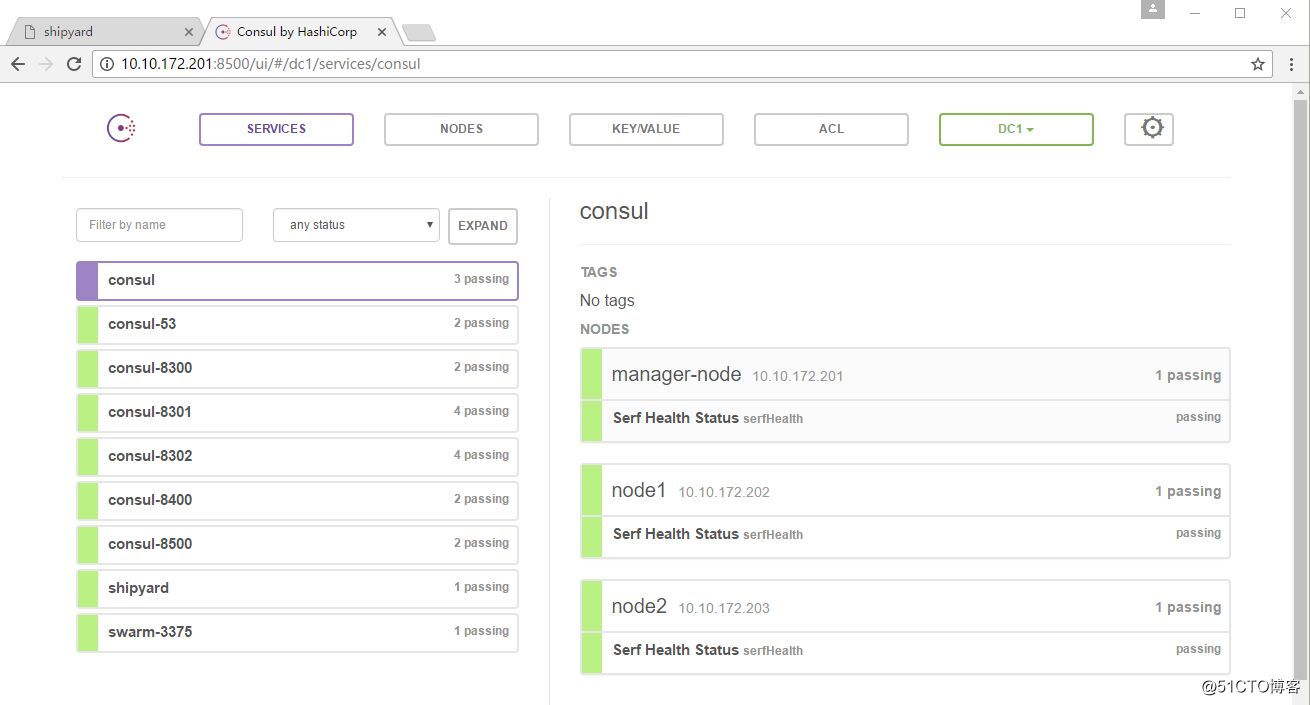Bookmark this page with star icon
Image resolution: width=1310 pixels, height=705 pixels.
click(x=1258, y=64)
